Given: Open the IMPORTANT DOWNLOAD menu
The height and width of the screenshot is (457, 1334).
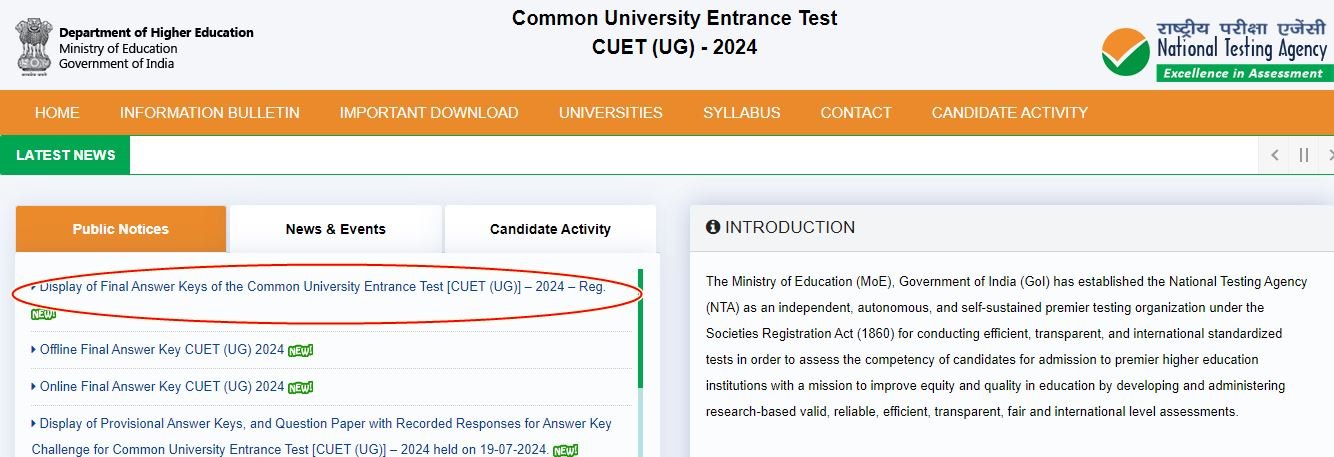Looking at the screenshot, I should point(428,113).
